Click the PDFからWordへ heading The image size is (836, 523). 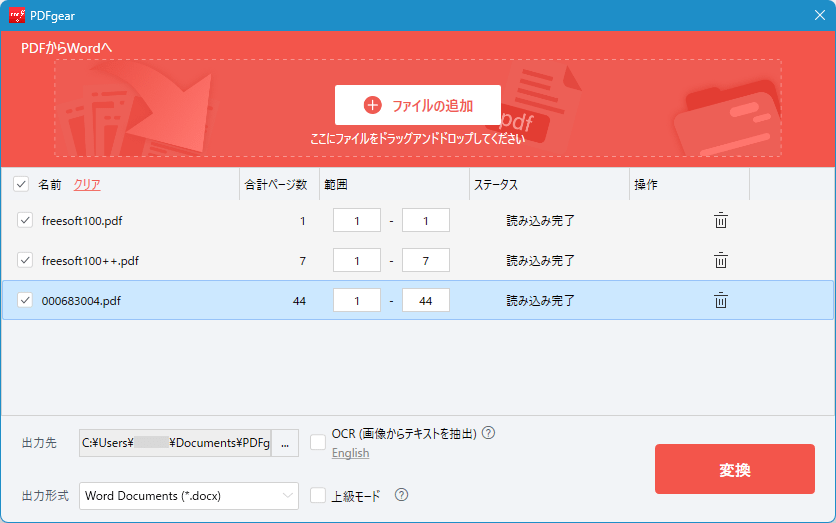tap(67, 48)
